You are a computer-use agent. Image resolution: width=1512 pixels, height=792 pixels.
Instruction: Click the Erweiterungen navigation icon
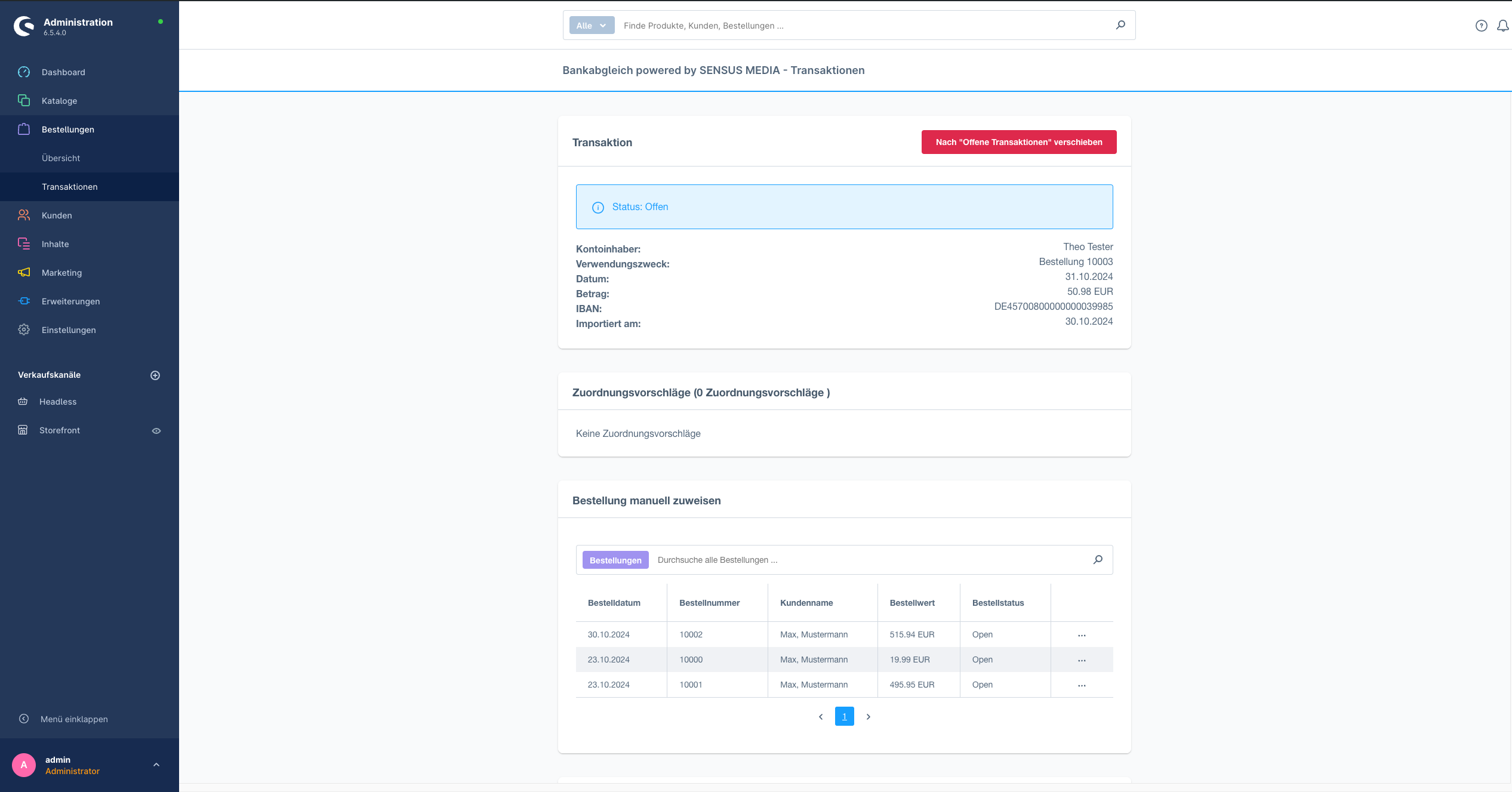26,301
